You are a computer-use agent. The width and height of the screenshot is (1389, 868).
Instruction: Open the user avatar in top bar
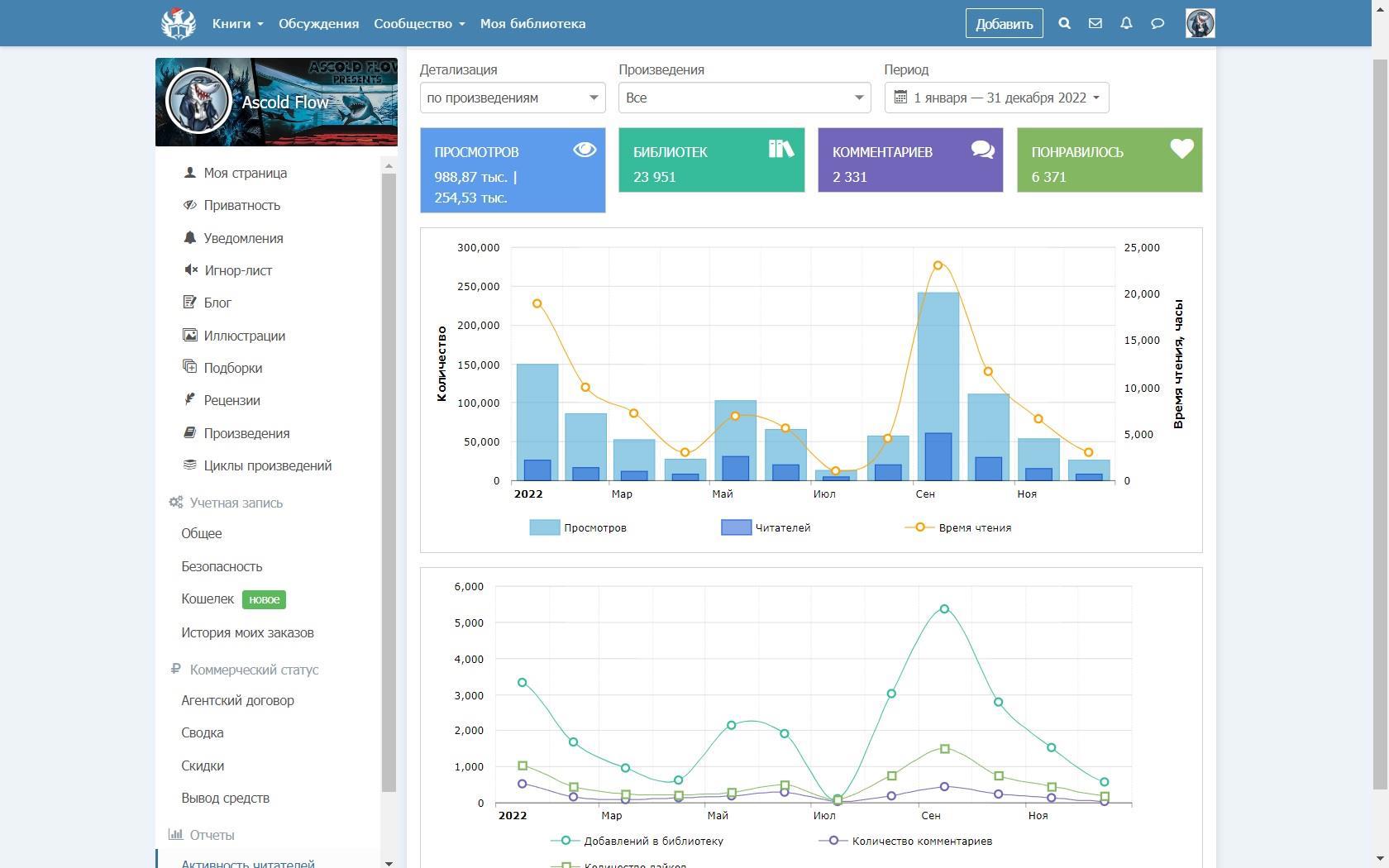click(1200, 23)
